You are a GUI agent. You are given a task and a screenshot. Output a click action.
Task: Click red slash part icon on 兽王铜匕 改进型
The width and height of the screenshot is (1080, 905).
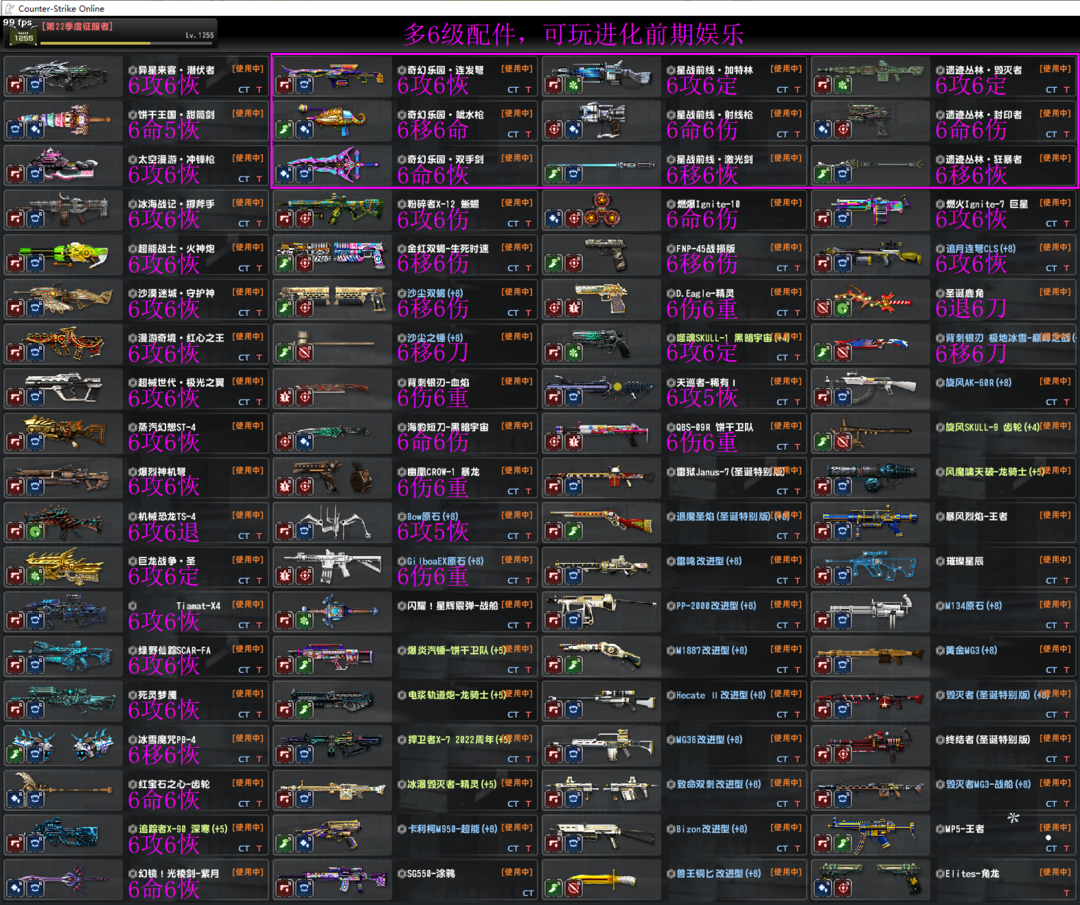tap(573, 888)
